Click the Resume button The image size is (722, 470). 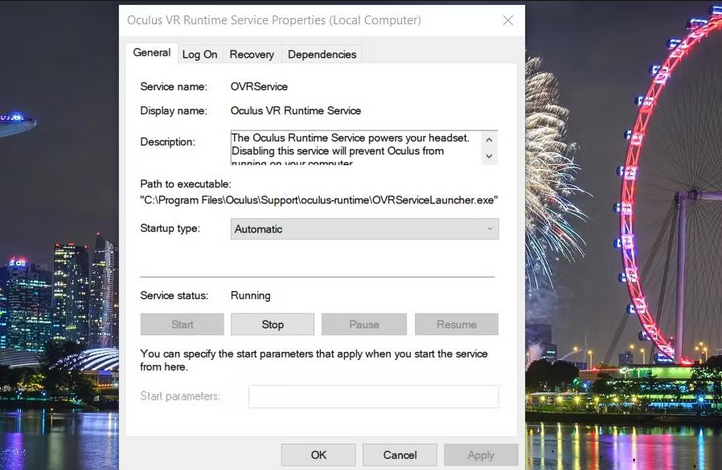click(456, 325)
